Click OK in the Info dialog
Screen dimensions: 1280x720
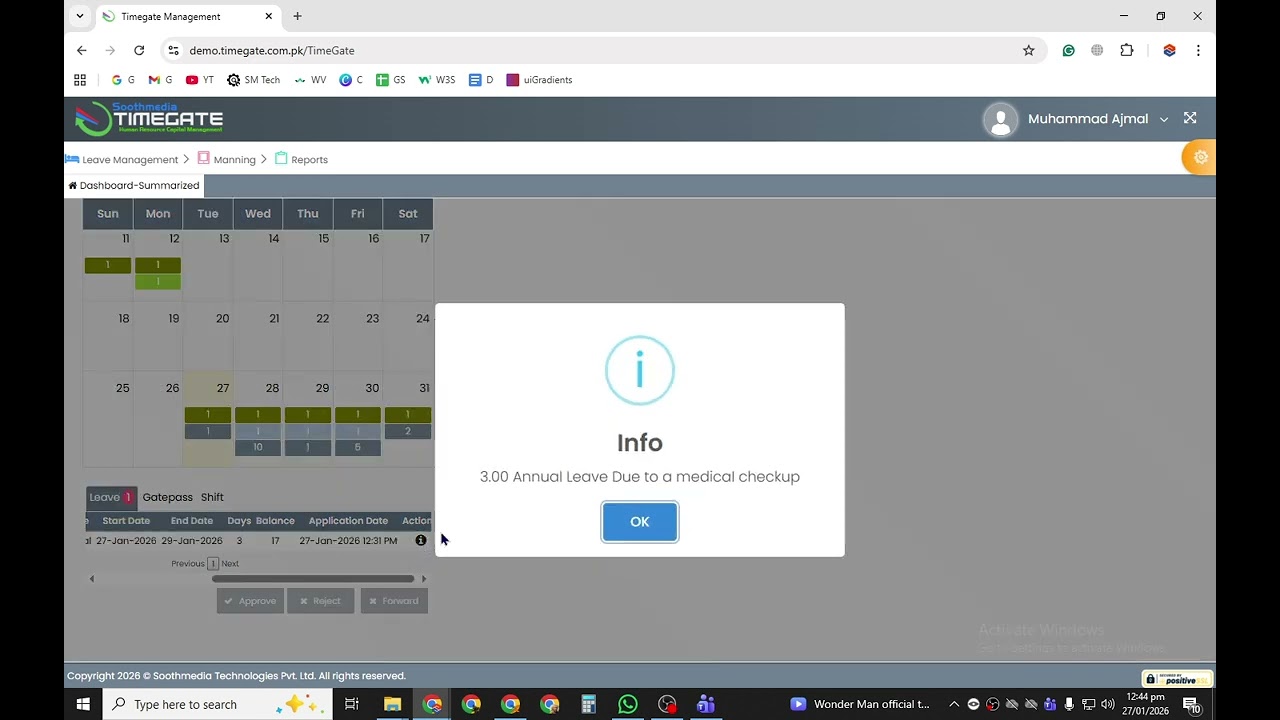640,522
